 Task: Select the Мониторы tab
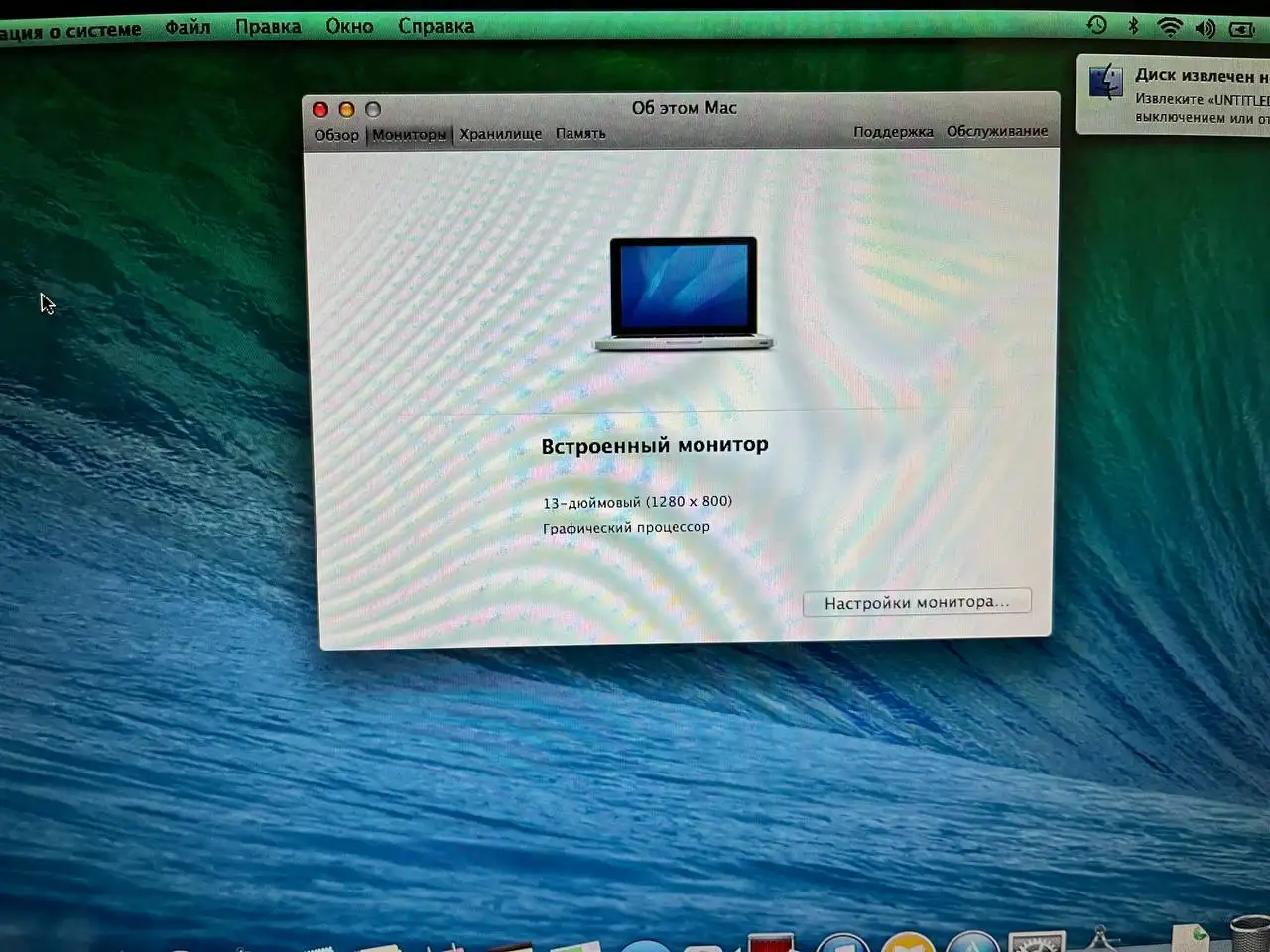tap(409, 134)
